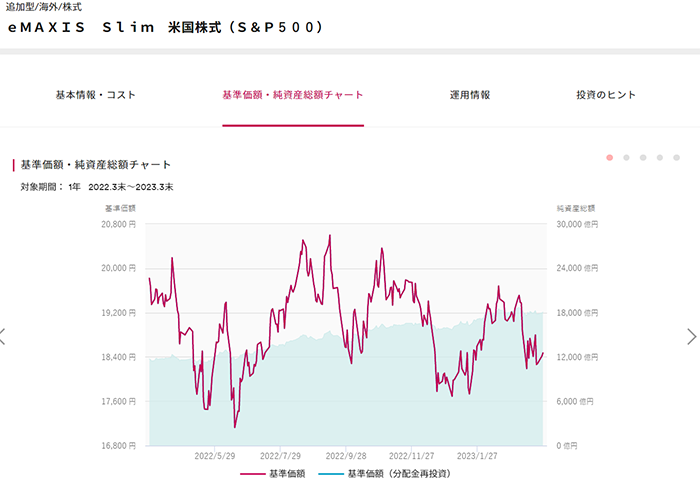The width and height of the screenshot is (700, 496).
Task: Click the 17,600 円 y-axis label
Action: pos(118,401)
